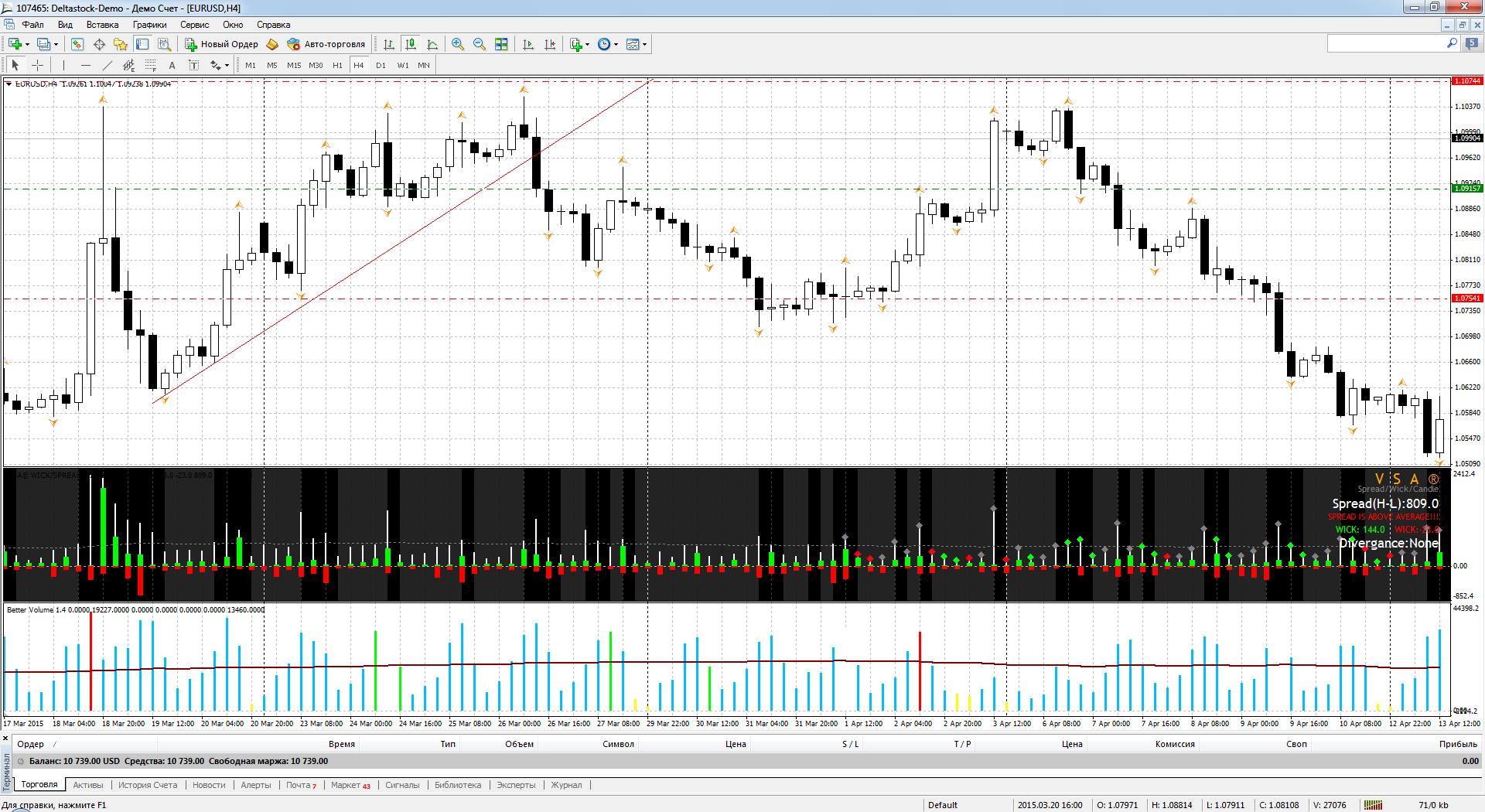
Task: Select the text label tool
Action: 193,65
